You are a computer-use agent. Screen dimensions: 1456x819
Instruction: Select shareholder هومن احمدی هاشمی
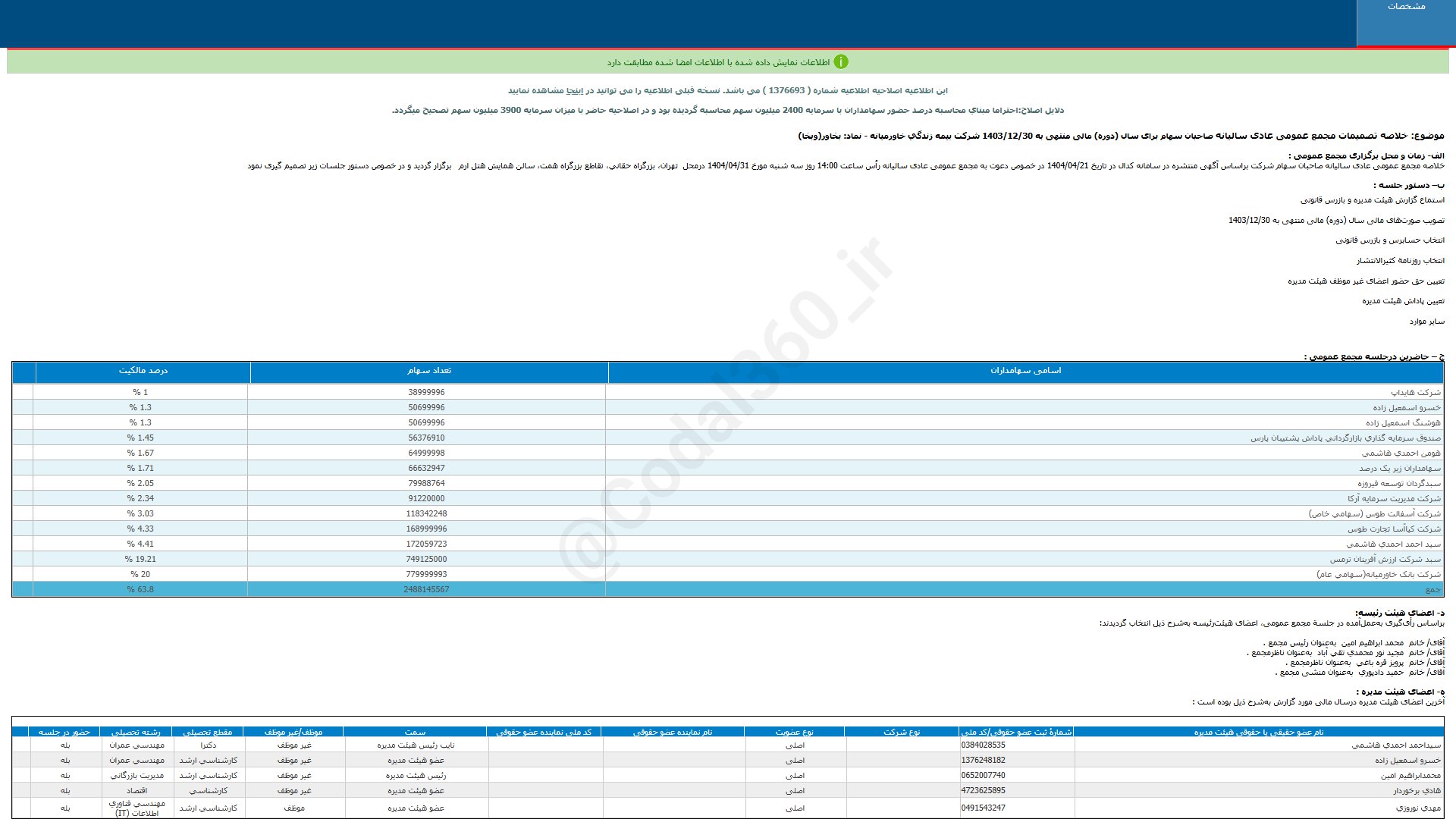coord(728,453)
